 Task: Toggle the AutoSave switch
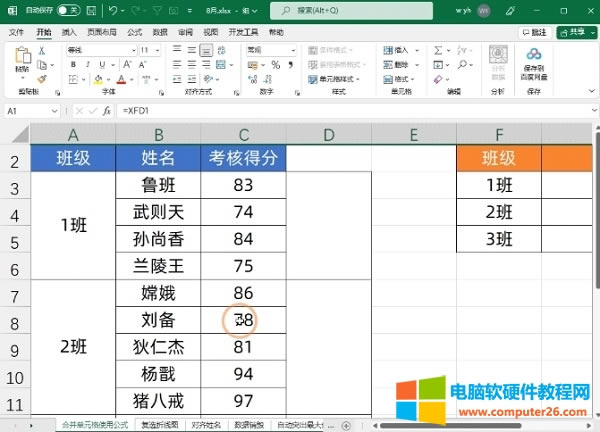click(x=68, y=10)
